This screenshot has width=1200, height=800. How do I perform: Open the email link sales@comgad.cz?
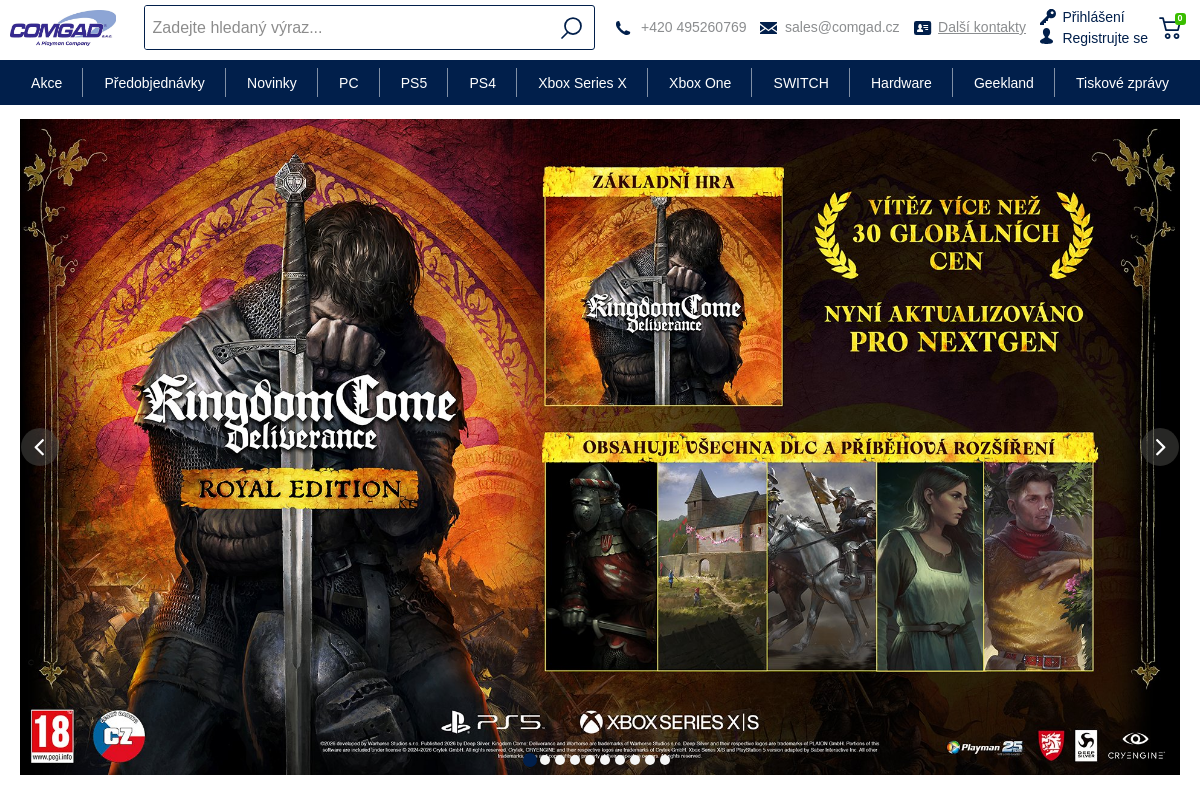click(x=842, y=27)
